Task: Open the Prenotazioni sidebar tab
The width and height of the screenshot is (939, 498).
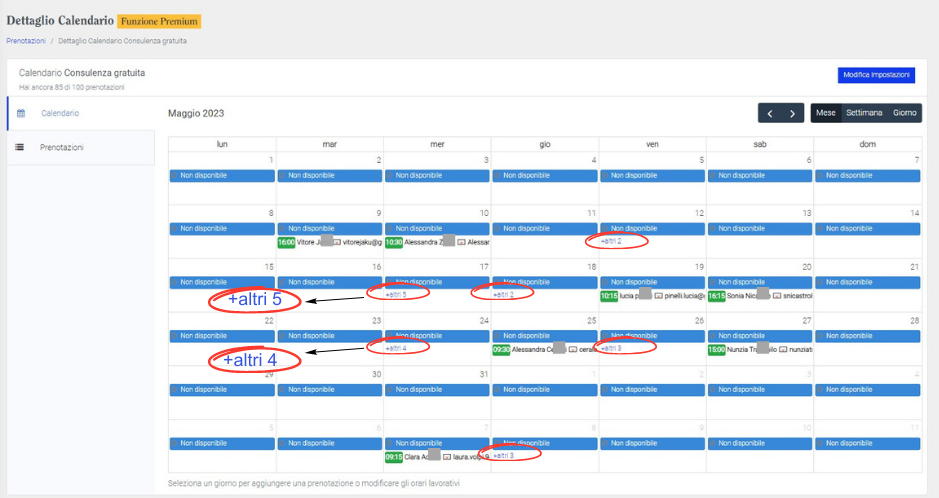Action: [x=61, y=148]
